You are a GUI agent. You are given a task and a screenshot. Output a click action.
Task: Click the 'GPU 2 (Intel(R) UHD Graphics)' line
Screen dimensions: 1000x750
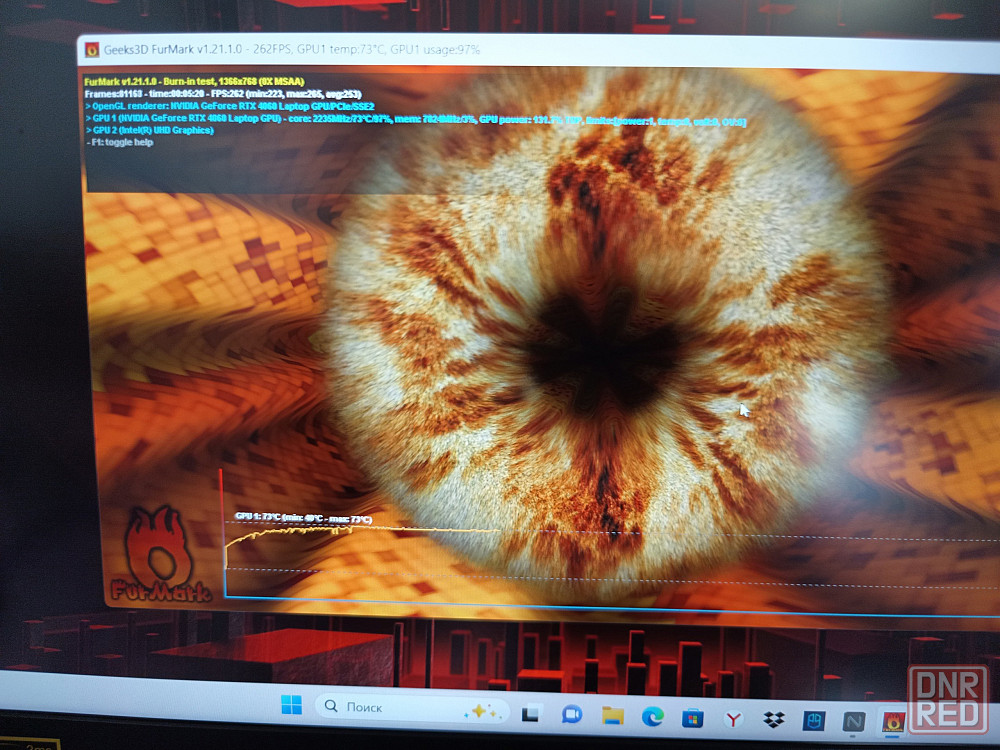coord(150,130)
